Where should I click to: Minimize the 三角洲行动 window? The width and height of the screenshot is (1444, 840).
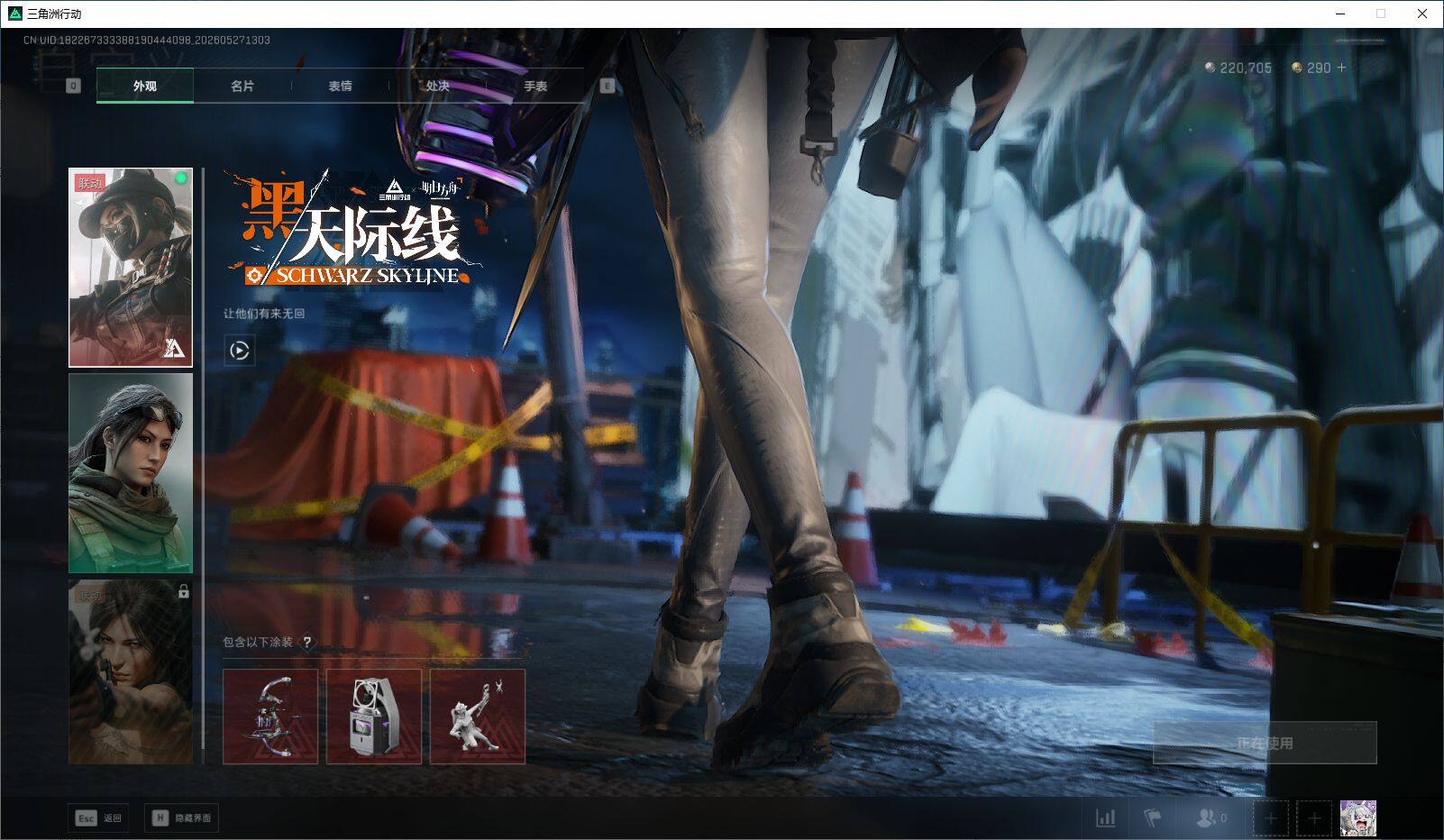pos(1340,14)
